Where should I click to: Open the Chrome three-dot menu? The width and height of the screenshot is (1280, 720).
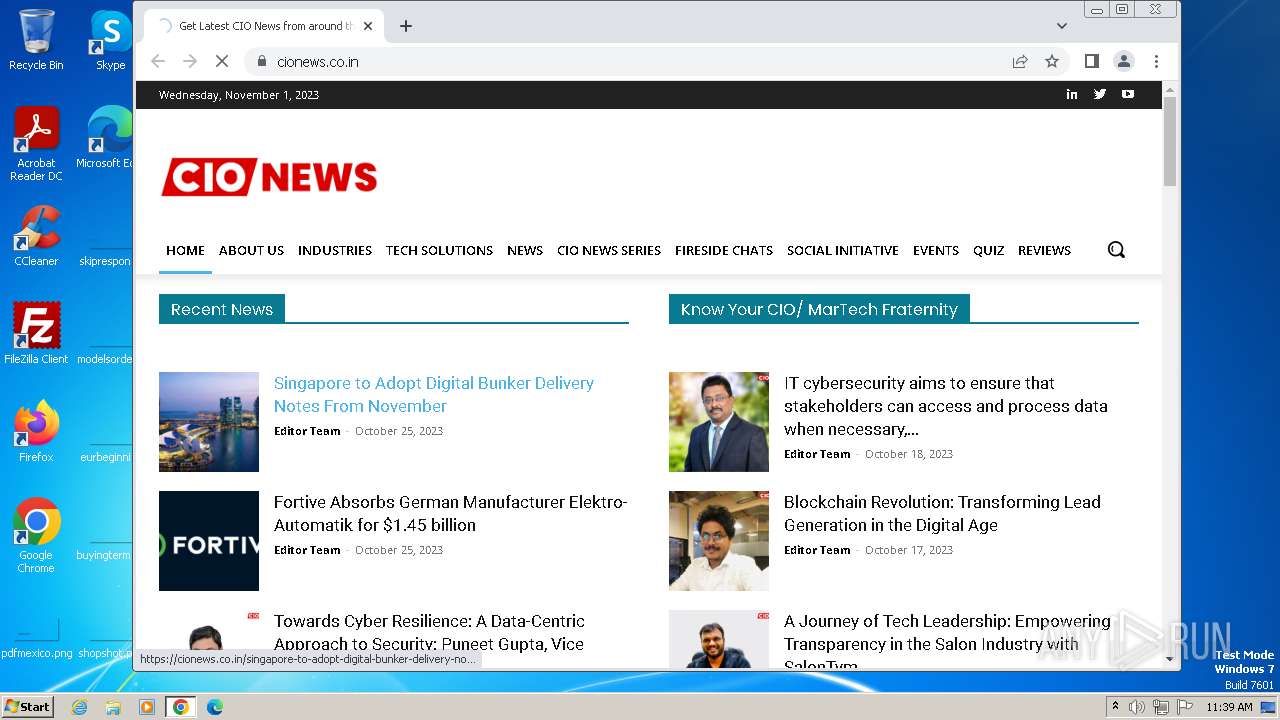pyautogui.click(x=1156, y=61)
